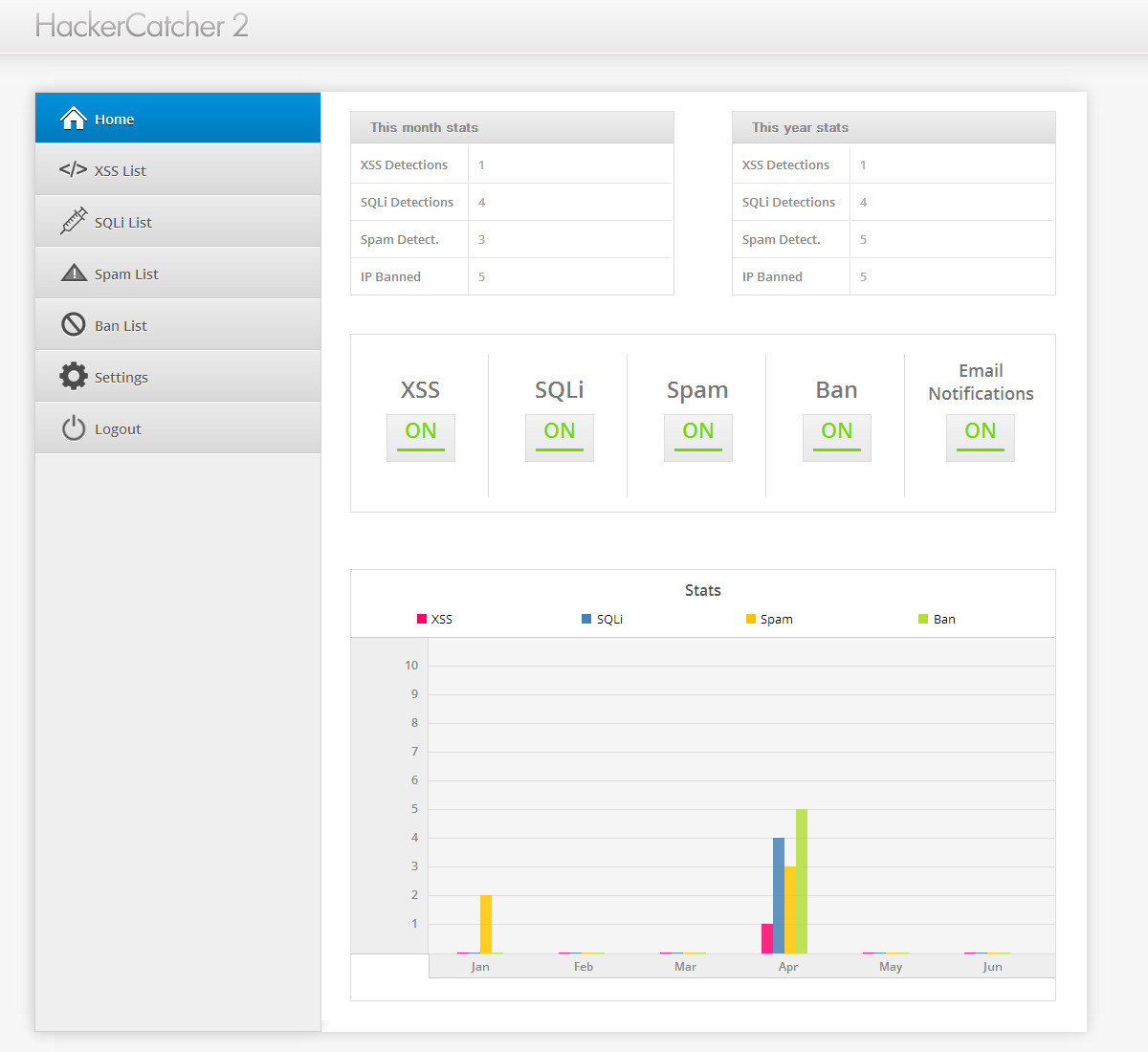Click the "10" y-axis label
1148x1052 pixels.
point(411,665)
